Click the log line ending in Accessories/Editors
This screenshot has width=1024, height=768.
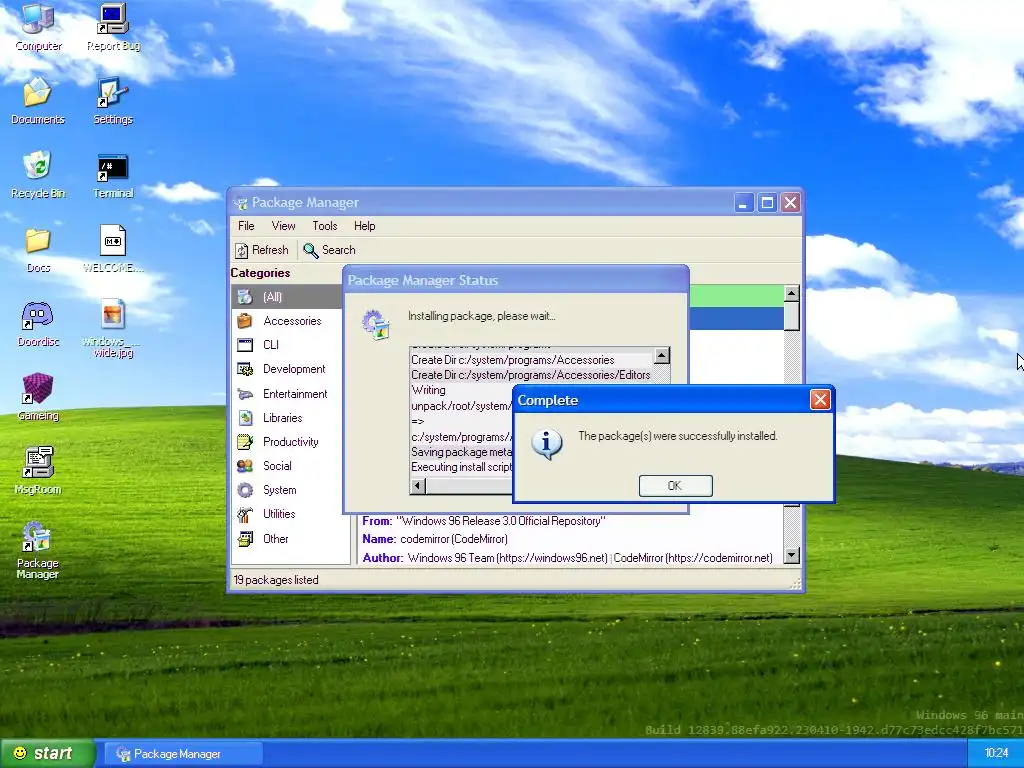click(531, 375)
